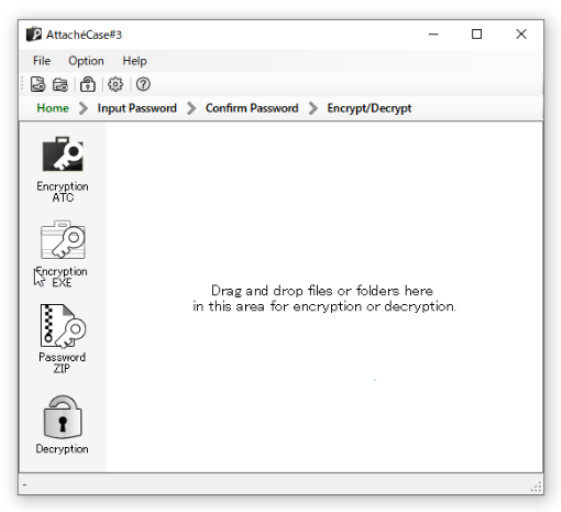Viewport: 561px width, 512px height.
Task: Maximize the AttachéCase#3 window
Action: click(x=477, y=34)
